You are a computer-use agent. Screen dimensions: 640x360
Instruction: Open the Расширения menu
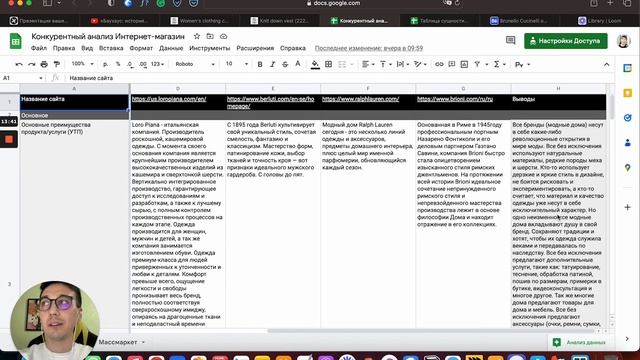click(255, 48)
